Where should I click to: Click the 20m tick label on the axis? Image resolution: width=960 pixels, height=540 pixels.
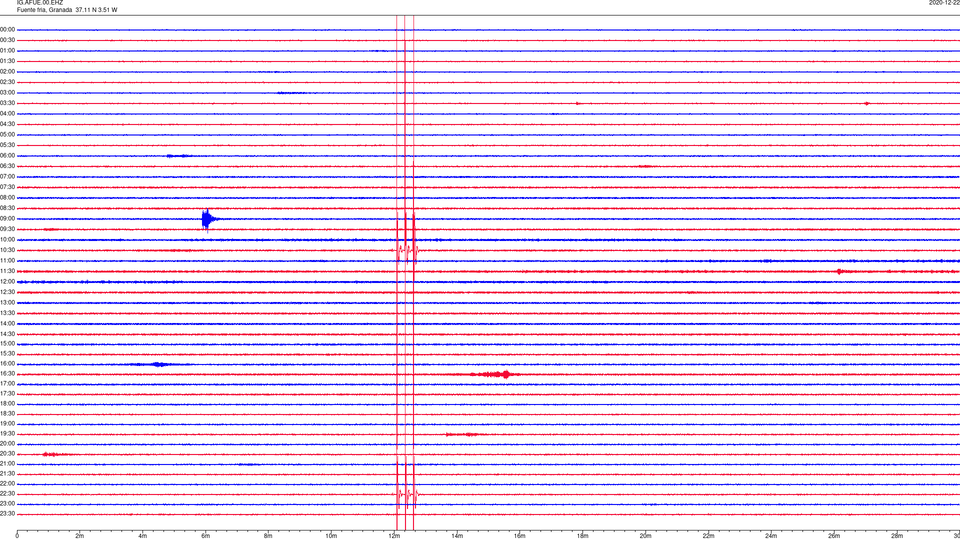[x=645, y=536]
